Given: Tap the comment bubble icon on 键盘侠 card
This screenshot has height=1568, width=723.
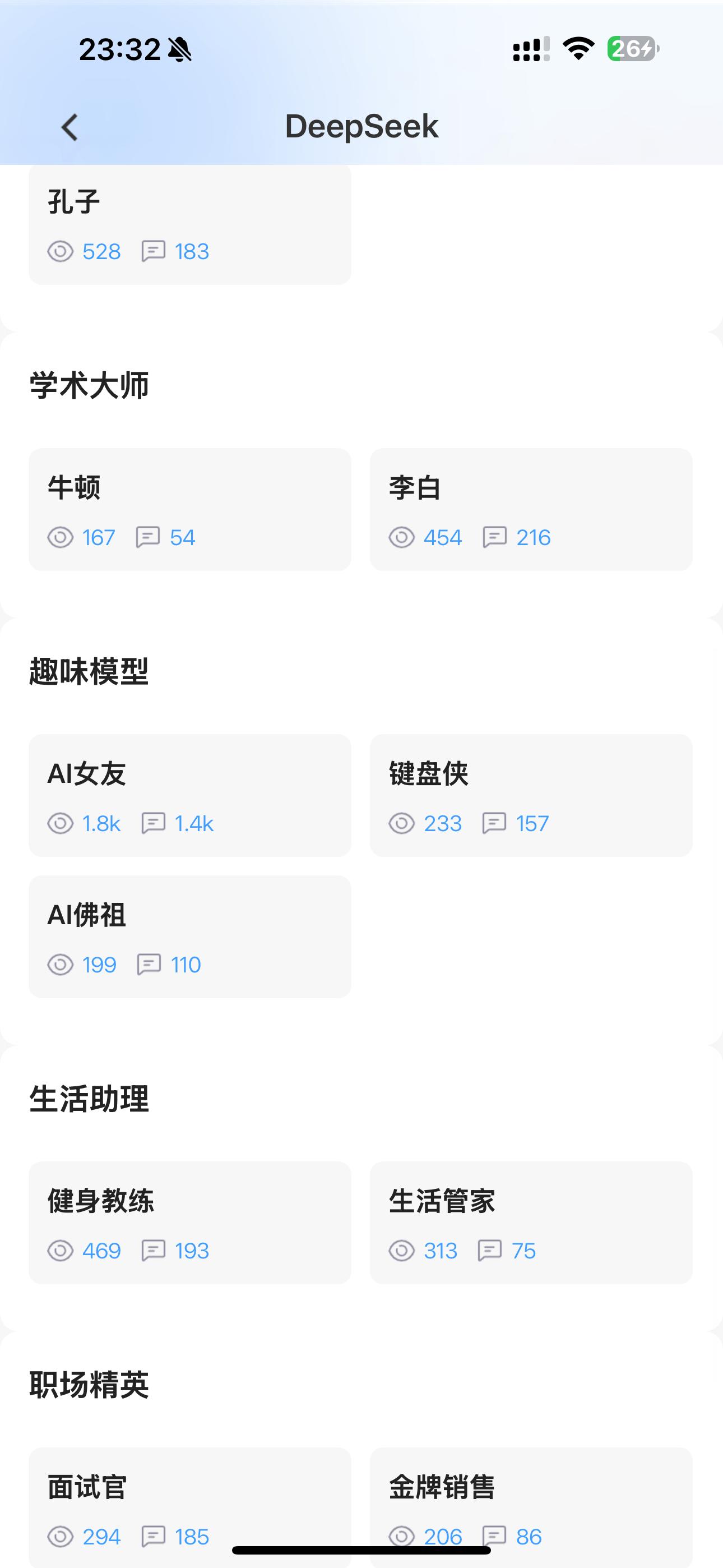Looking at the screenshot, I should 494,824.
